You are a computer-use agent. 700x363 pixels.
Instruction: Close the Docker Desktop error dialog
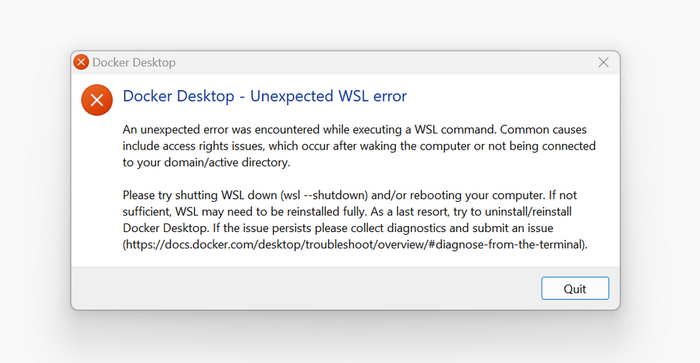pyautogui.click(x=603, y=63)
